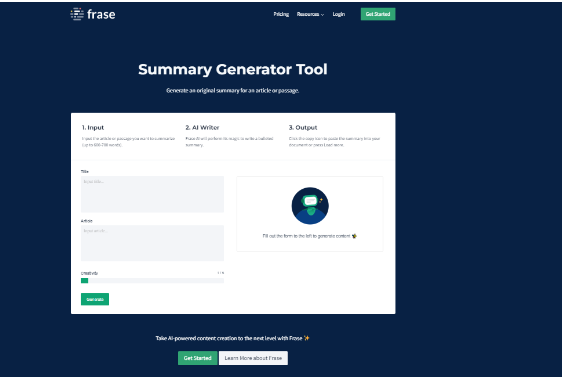Go to the Login page
The height and width of the screenshot is (378, 563).
(x=339, y=14)
